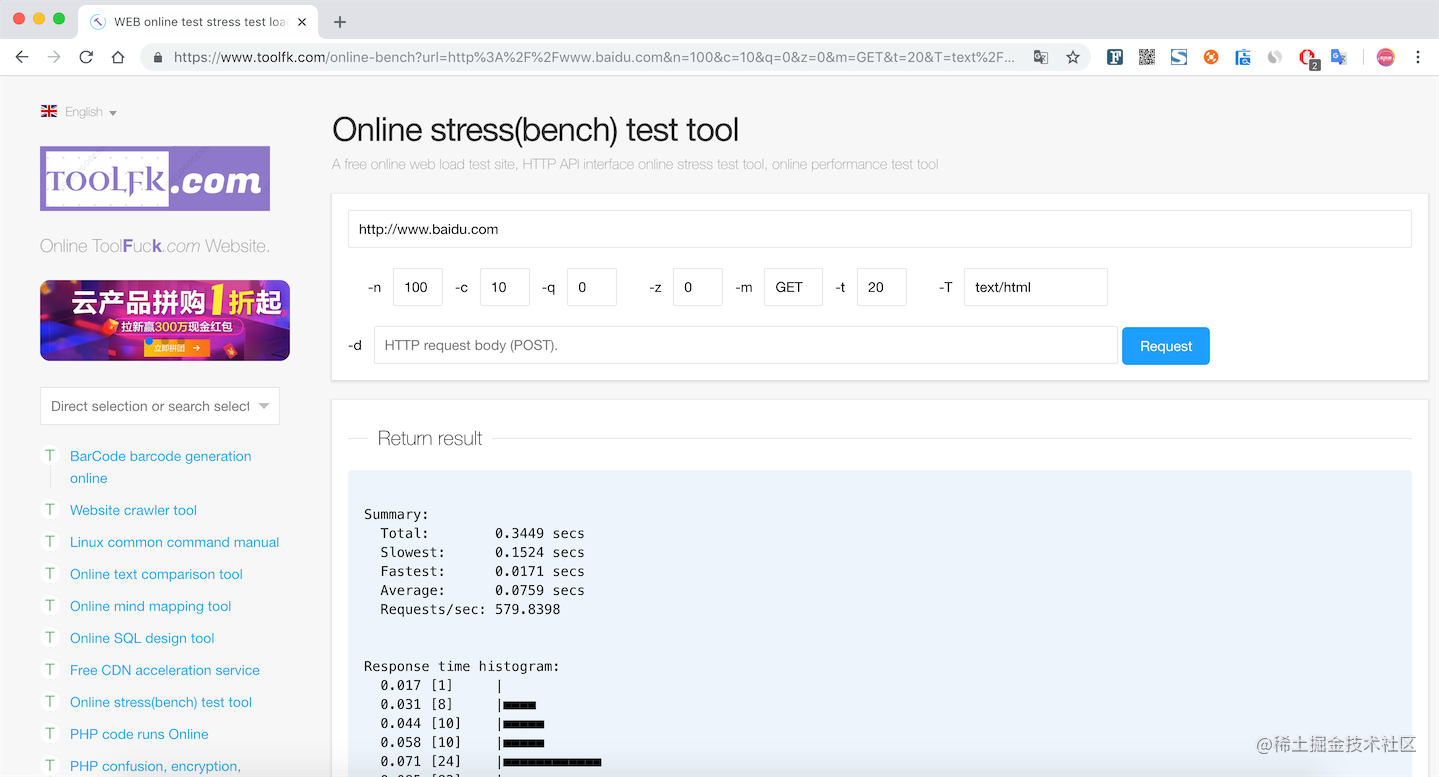This screenshot has width=1439, height=777.
Task: Click the address bar URL
Action: [594, 57]
